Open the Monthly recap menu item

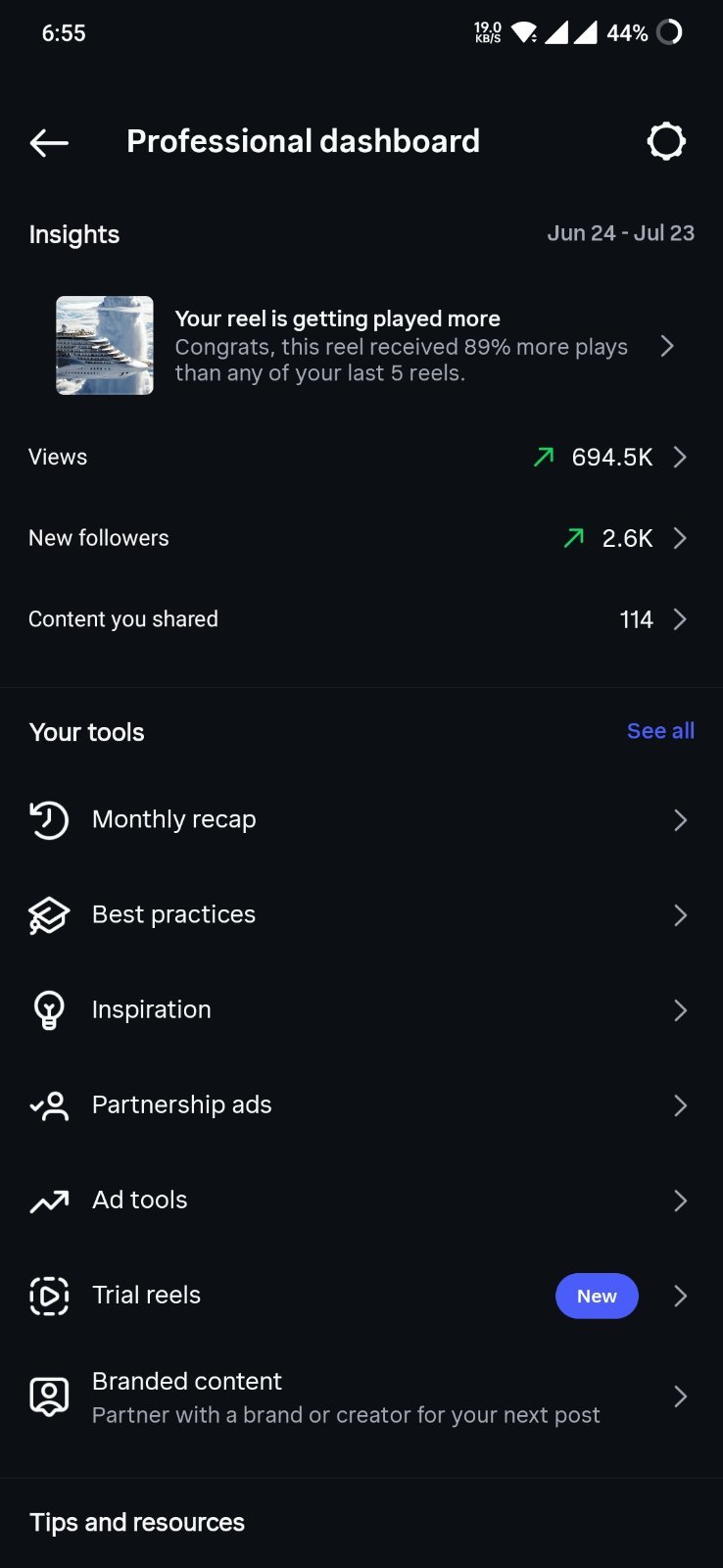tap(361, 820)
